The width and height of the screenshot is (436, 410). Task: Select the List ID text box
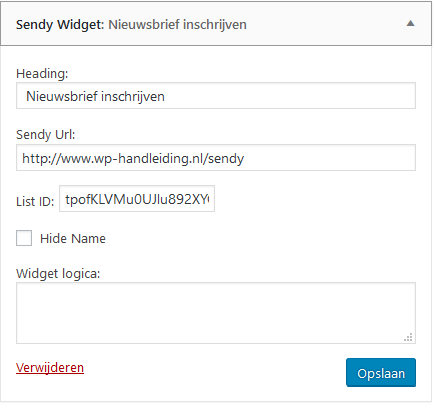pyautogui.click(x=137, y=199)
